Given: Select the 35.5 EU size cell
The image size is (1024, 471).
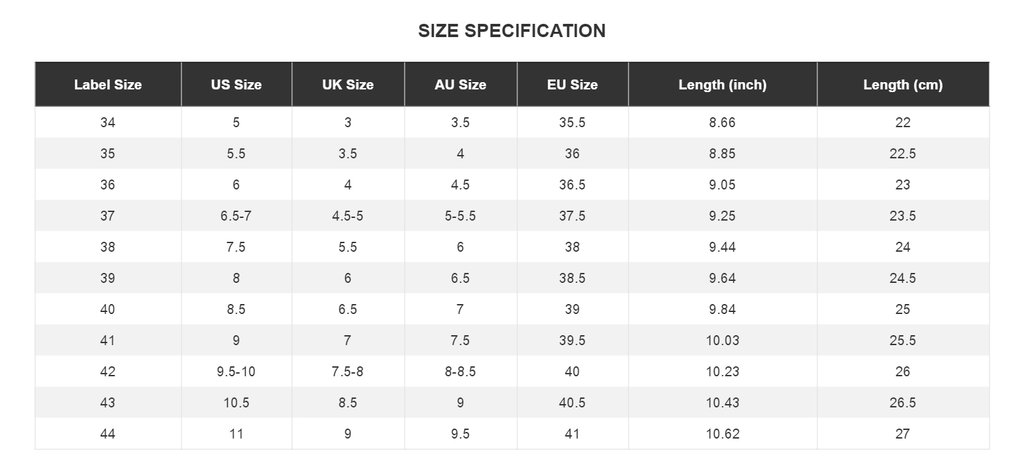Looking at the screenshot, I should pyautogui.click(x=572, y=122).
